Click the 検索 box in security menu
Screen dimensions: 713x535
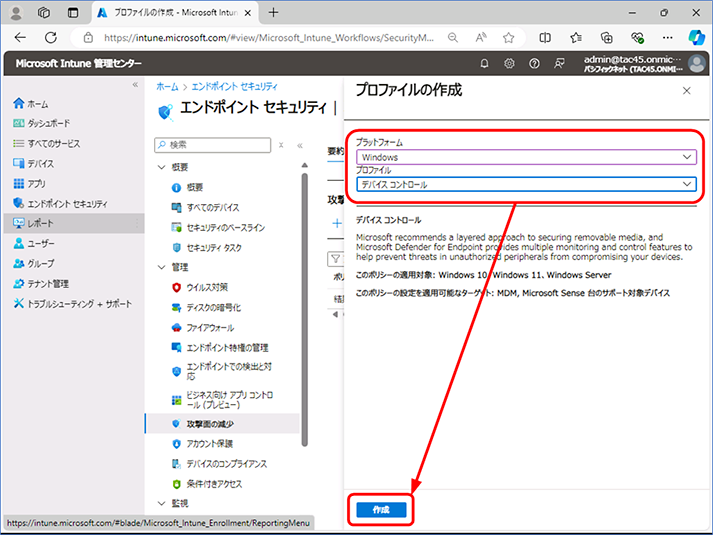coord(213,145)
